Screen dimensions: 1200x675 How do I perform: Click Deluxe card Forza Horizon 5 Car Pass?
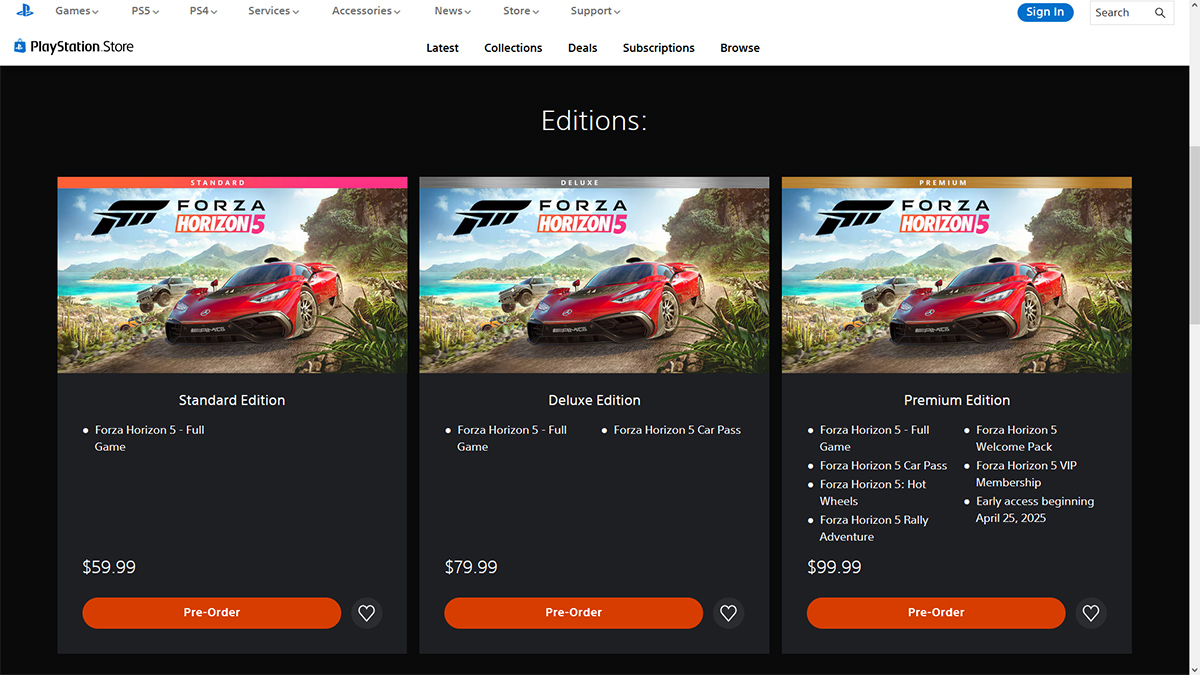pyautogui.click(x=677, y=430)
